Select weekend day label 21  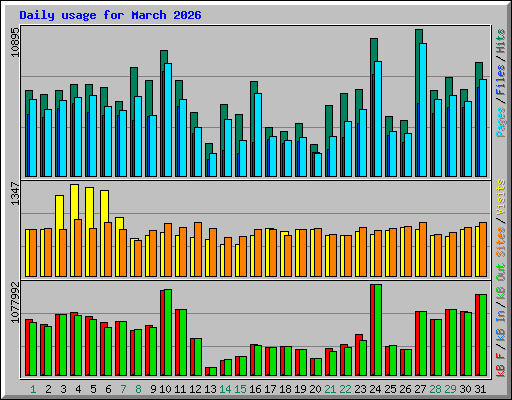(330, 389)
